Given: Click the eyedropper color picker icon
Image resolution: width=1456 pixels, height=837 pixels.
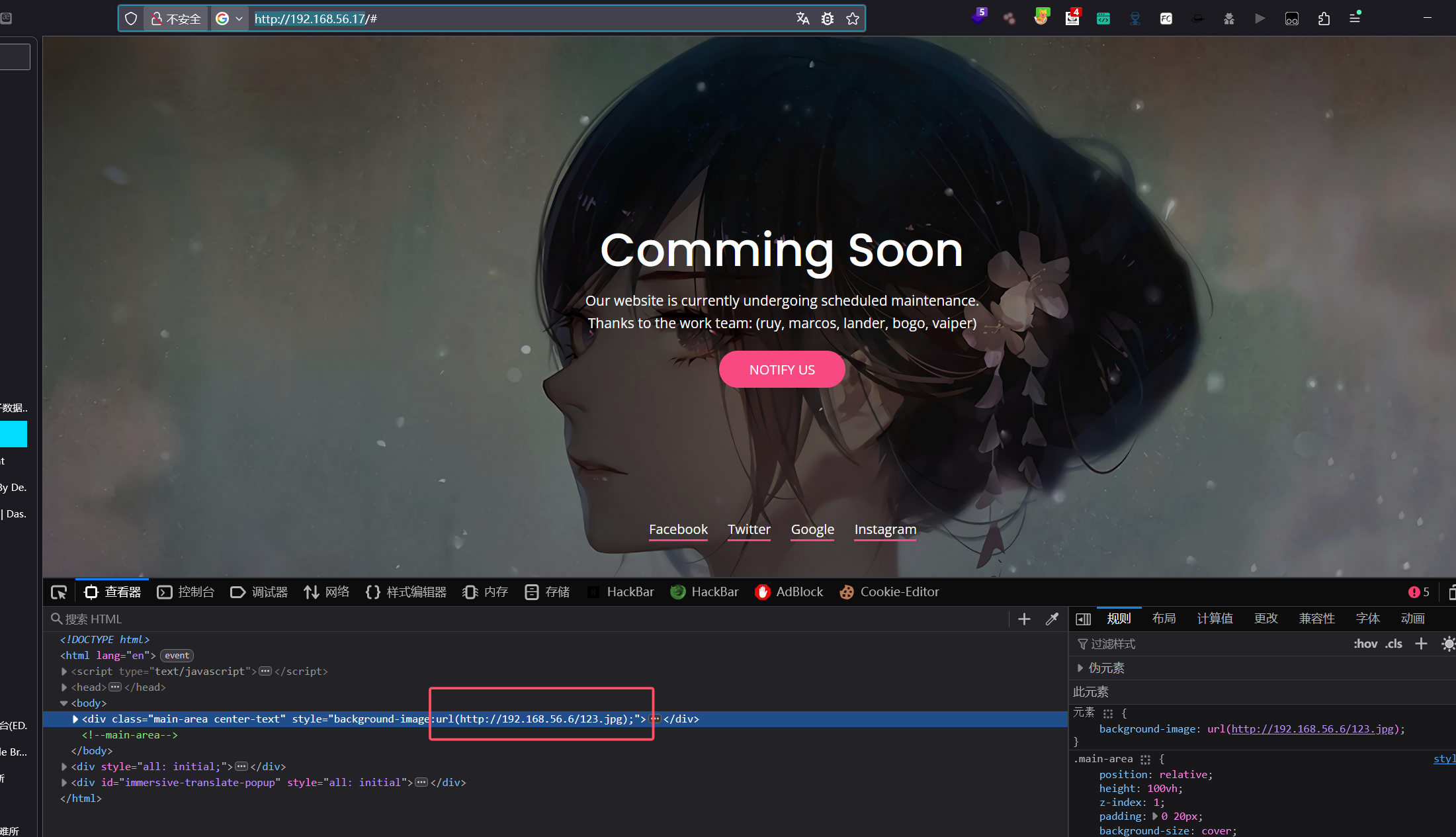Looking at the screenshot, I should 1052,619.
